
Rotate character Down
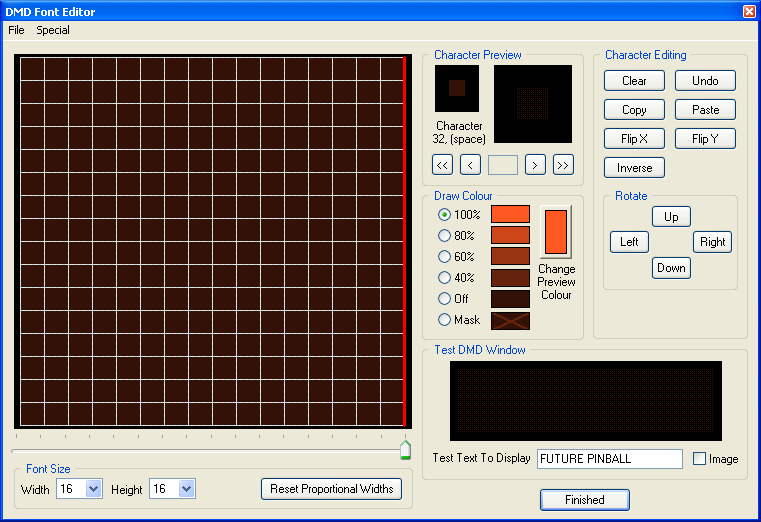[x=671, y=268]
